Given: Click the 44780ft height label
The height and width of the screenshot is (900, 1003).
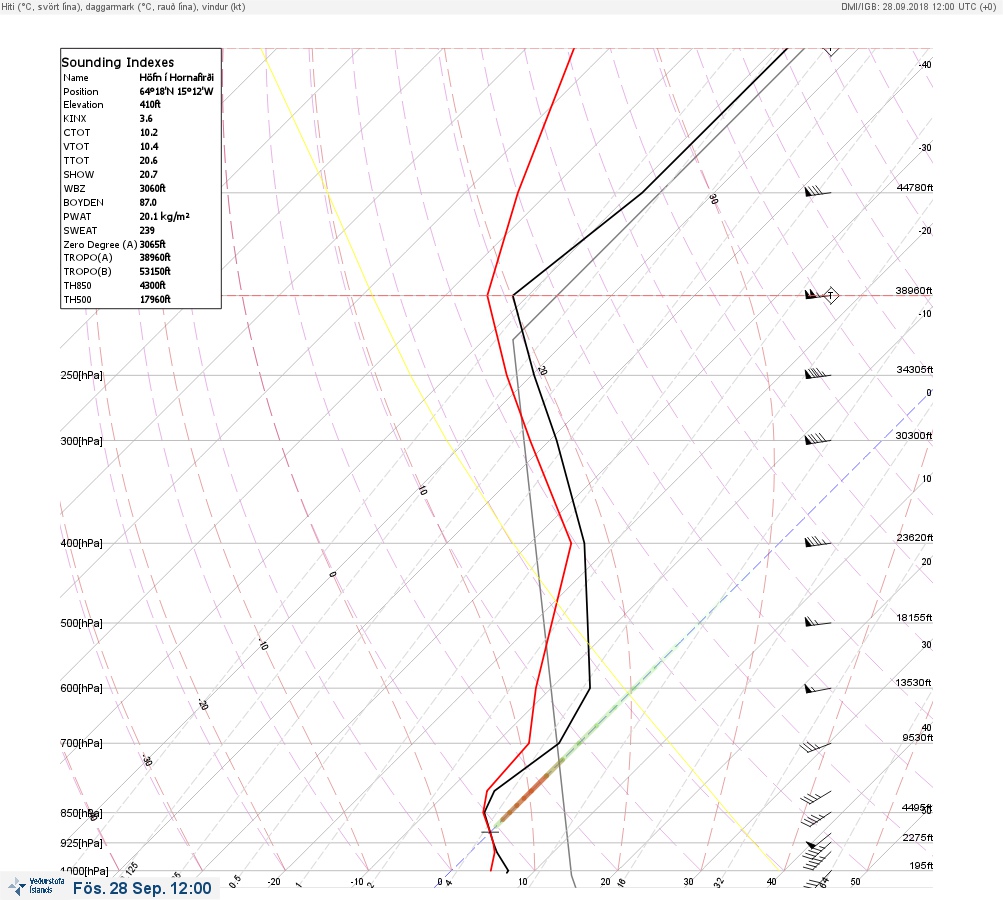Looking at the screenshot, I should 915,187.
